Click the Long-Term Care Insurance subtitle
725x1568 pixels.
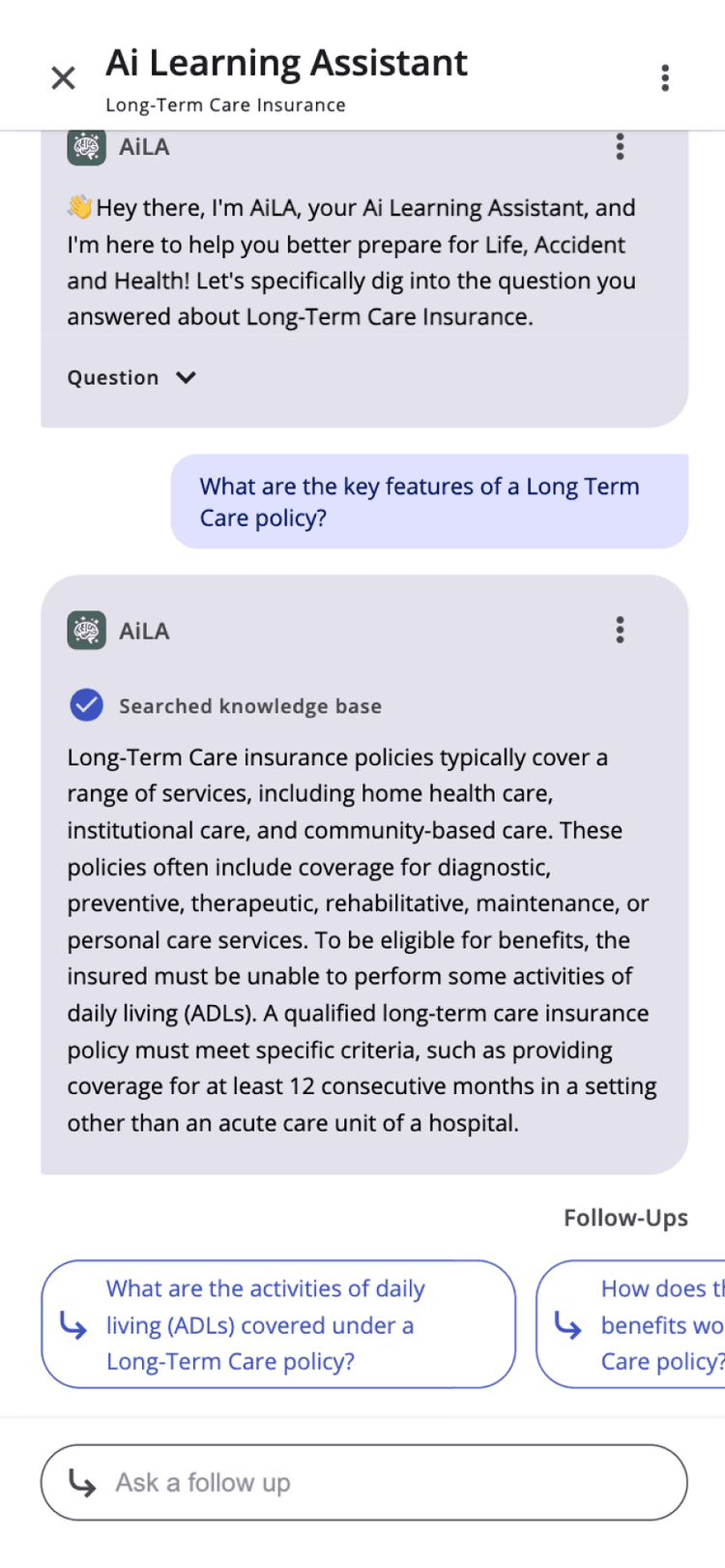(225, 105)
